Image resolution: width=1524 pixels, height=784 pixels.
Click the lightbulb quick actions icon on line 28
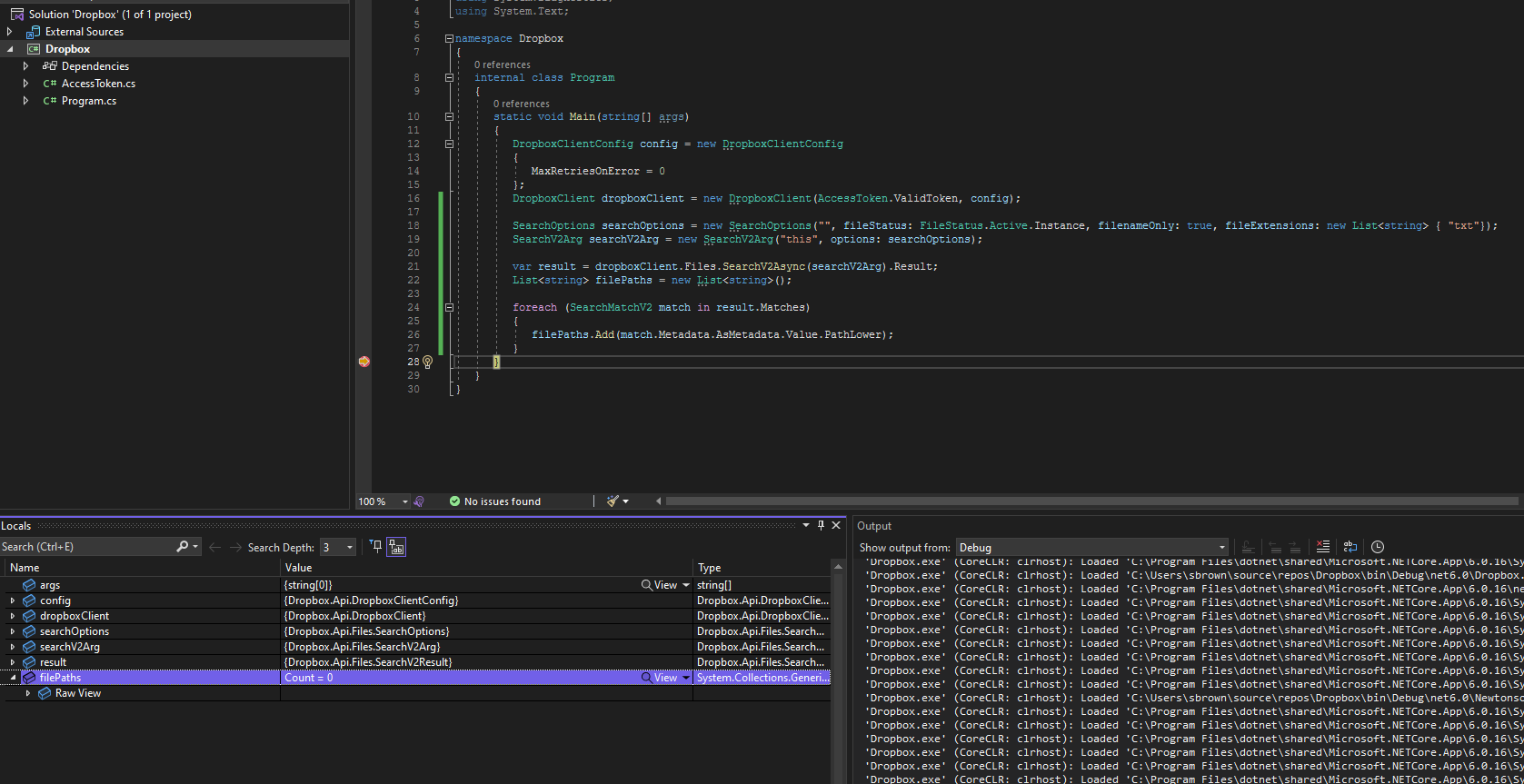coord(427,362)
